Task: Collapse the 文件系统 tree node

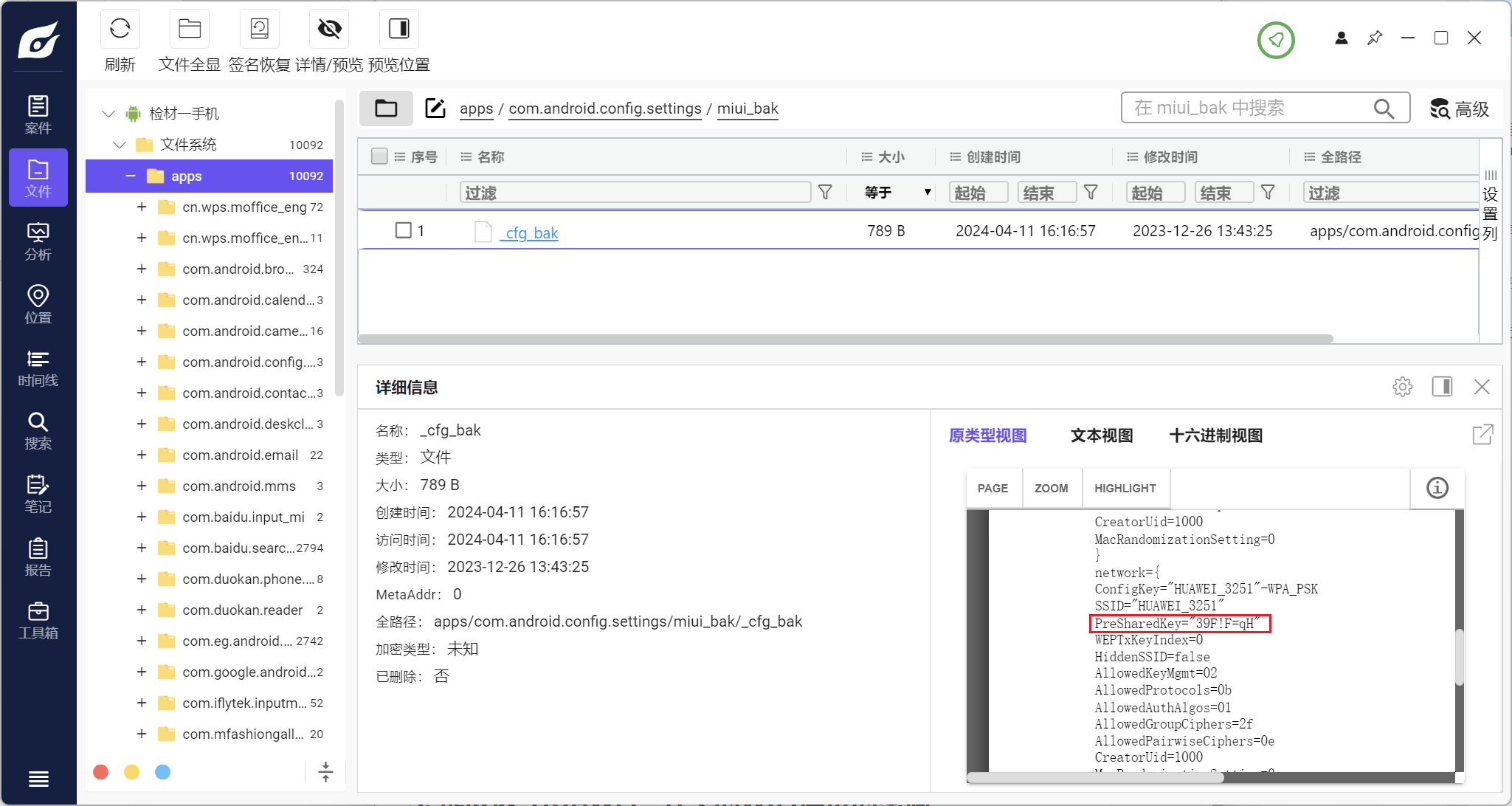Action: (x=120, y=145)
